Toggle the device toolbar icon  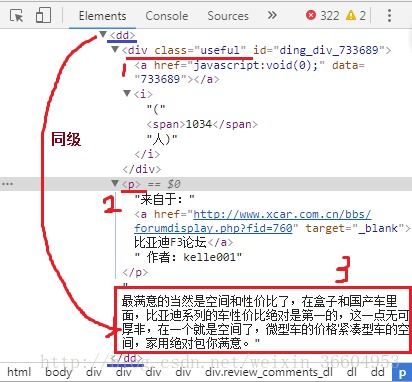click(x=43, y=15)
